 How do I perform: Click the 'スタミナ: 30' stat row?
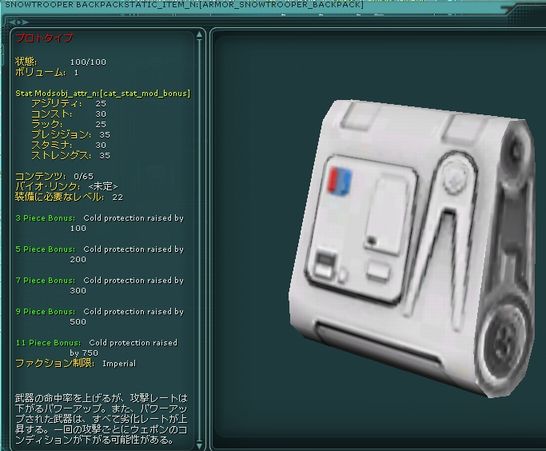click(69, 145)
